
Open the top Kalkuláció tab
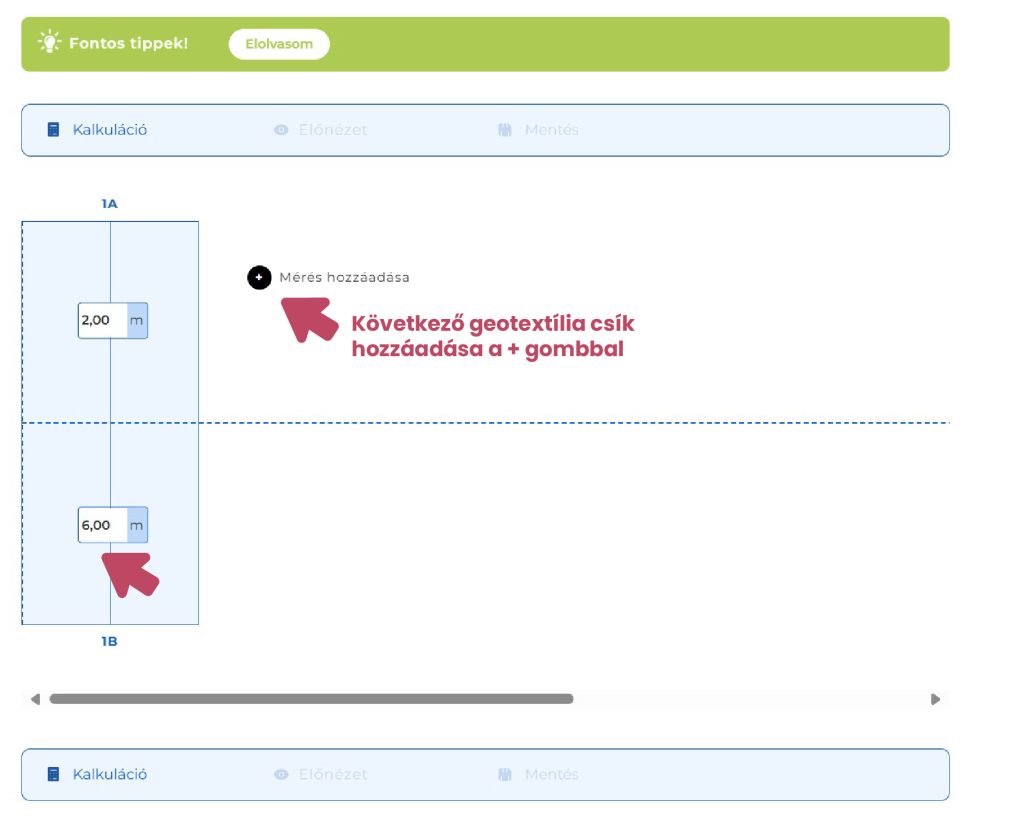109,130
